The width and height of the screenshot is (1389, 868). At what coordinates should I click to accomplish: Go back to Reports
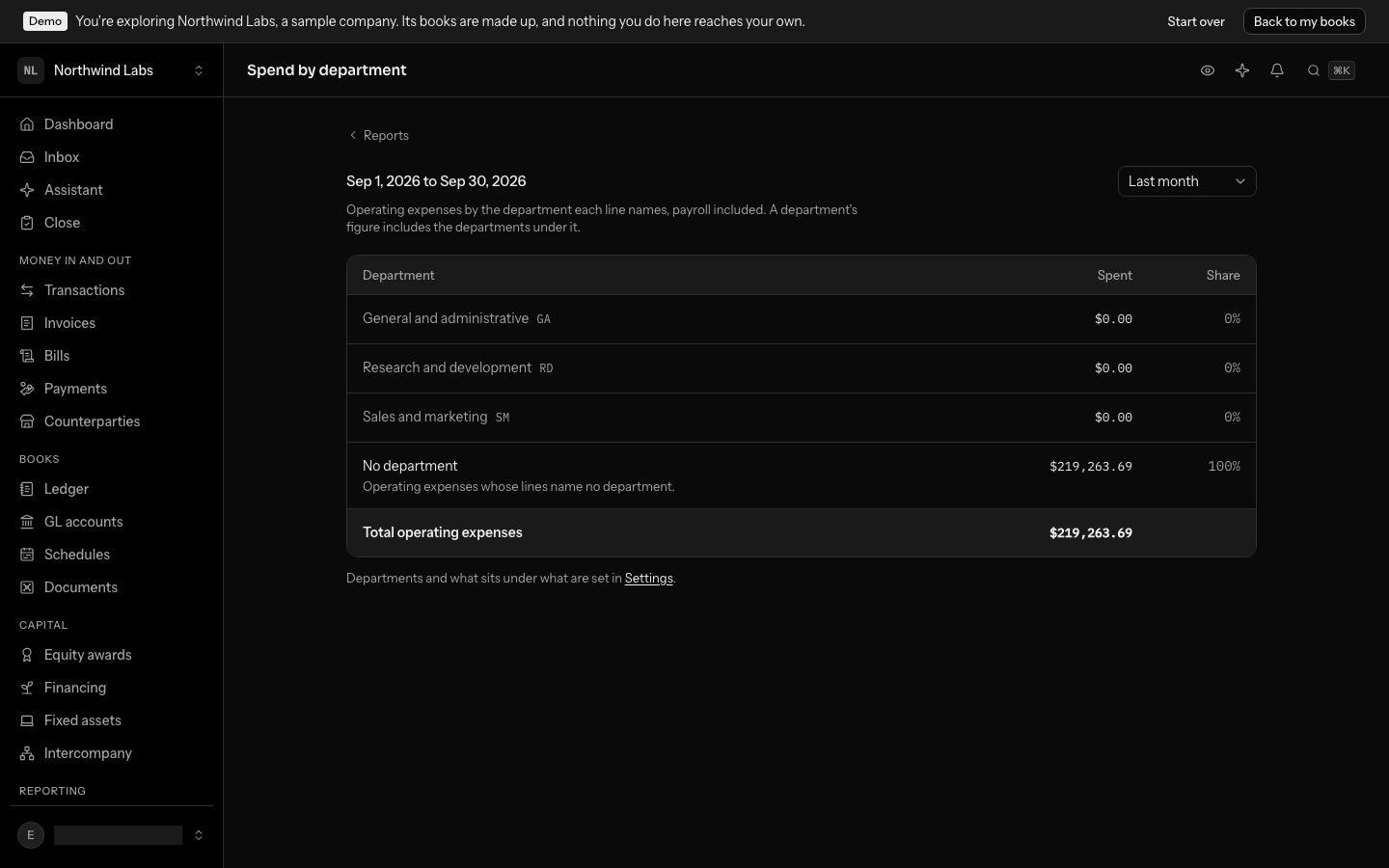point(378,135)
